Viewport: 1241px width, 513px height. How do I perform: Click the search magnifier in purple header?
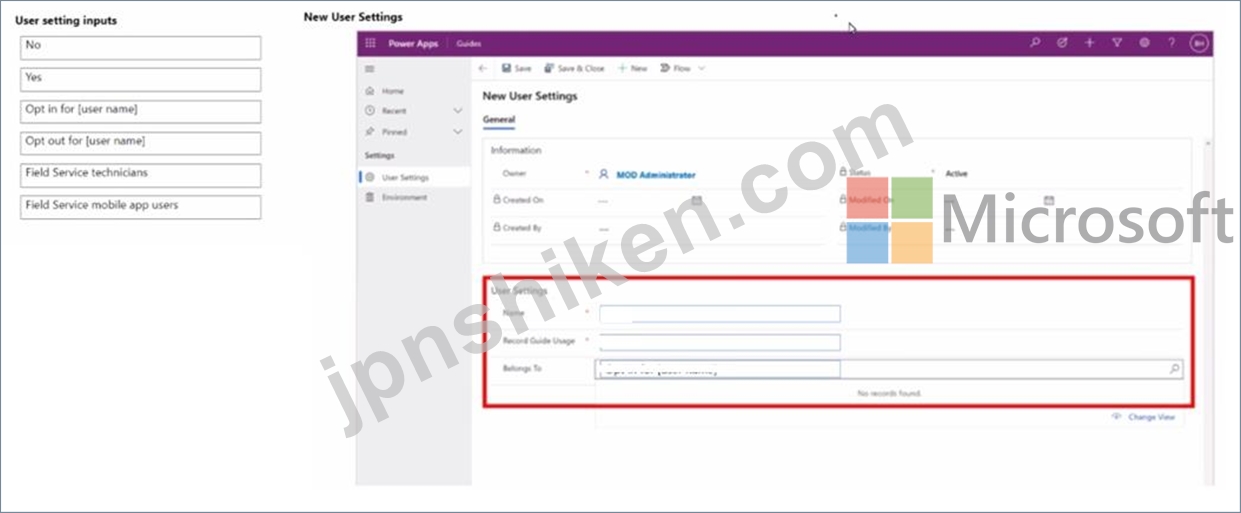coord(1035,43)
